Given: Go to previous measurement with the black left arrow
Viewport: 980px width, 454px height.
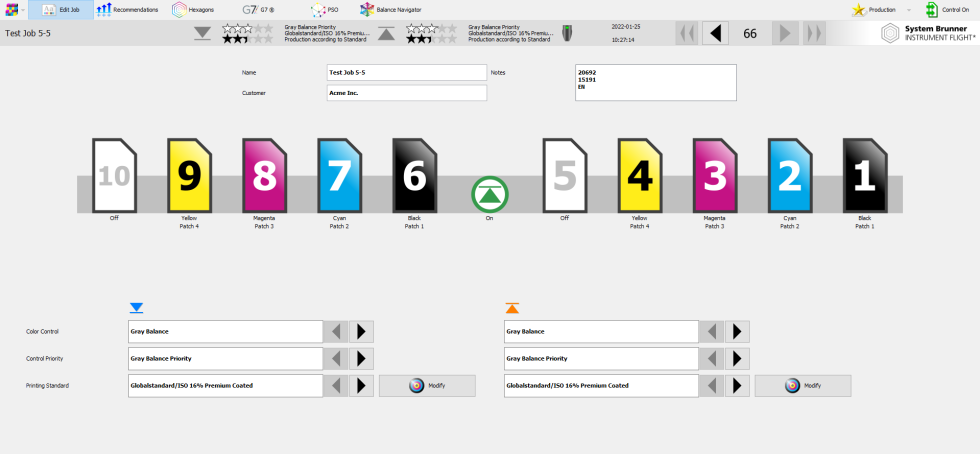Looking at the screenshot, I should pos(715,33).
